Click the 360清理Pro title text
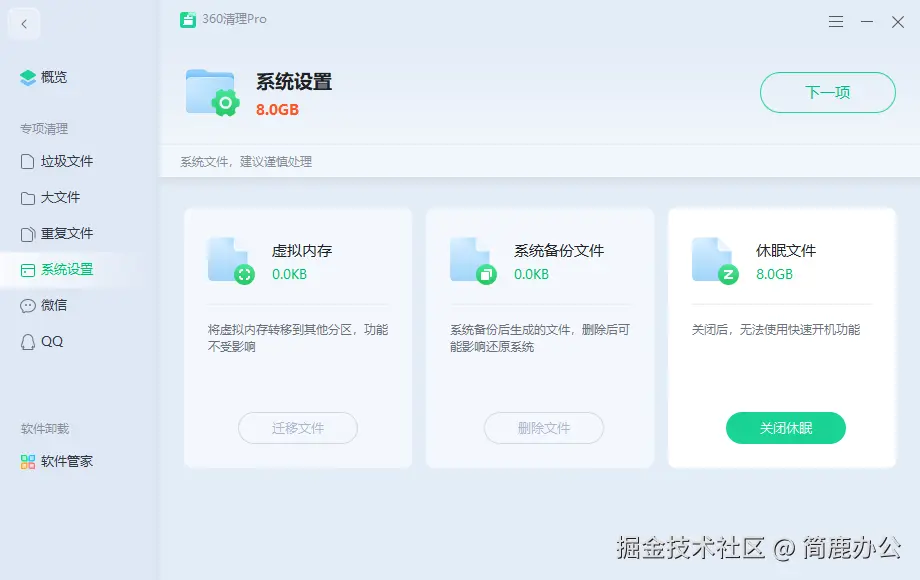The width and height of the screenshot is (920, 580). [x=234, y=19]
